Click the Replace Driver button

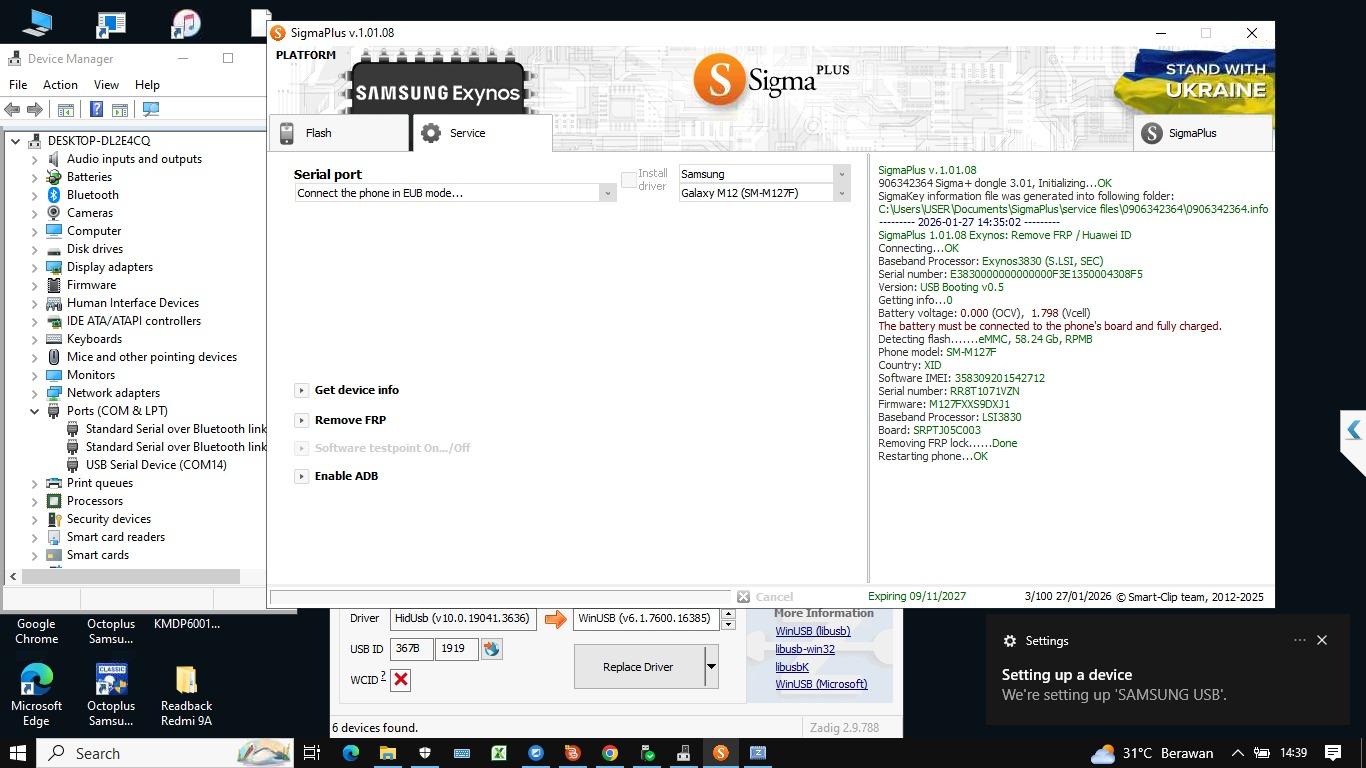coord(638,667)
